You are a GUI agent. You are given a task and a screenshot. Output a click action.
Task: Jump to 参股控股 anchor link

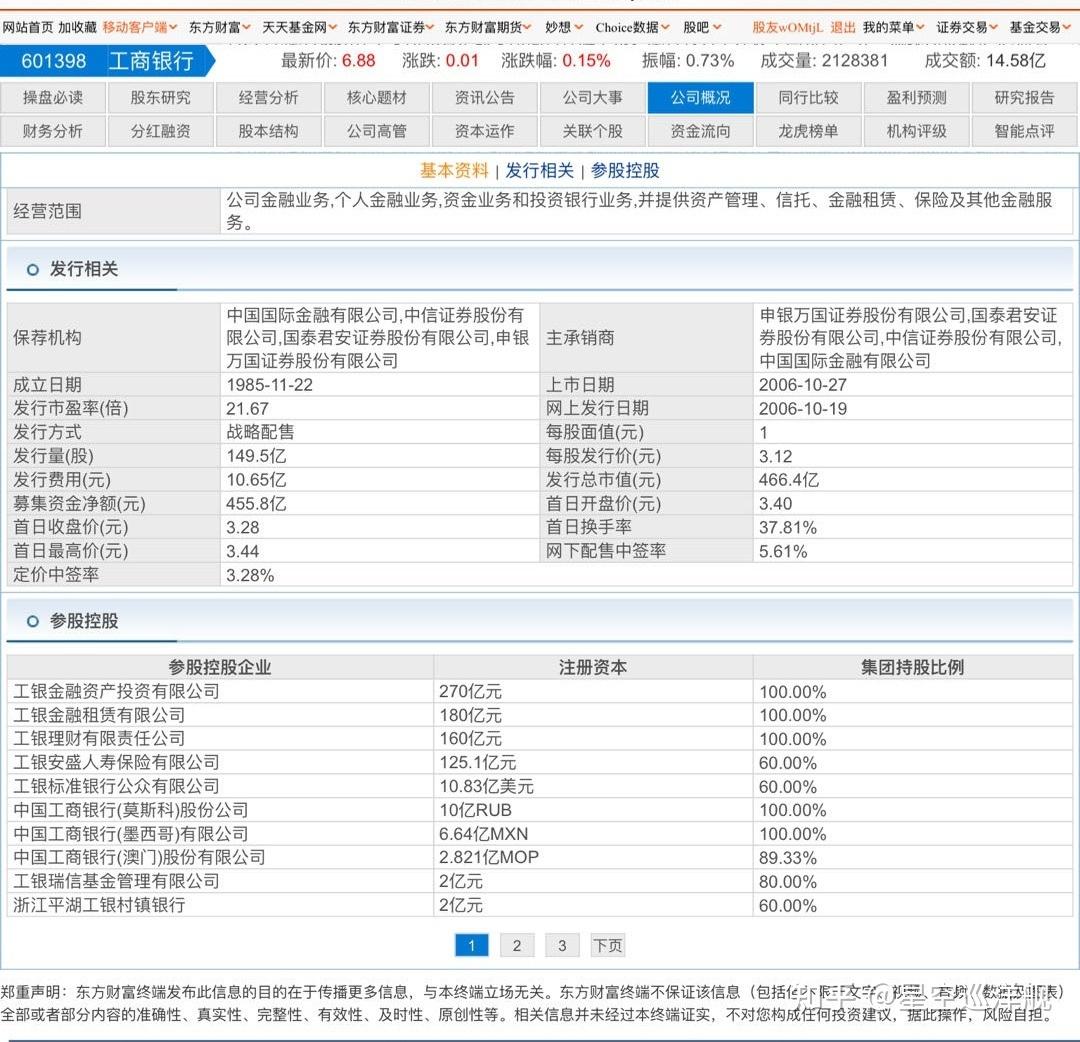click(x=625, y=170)
